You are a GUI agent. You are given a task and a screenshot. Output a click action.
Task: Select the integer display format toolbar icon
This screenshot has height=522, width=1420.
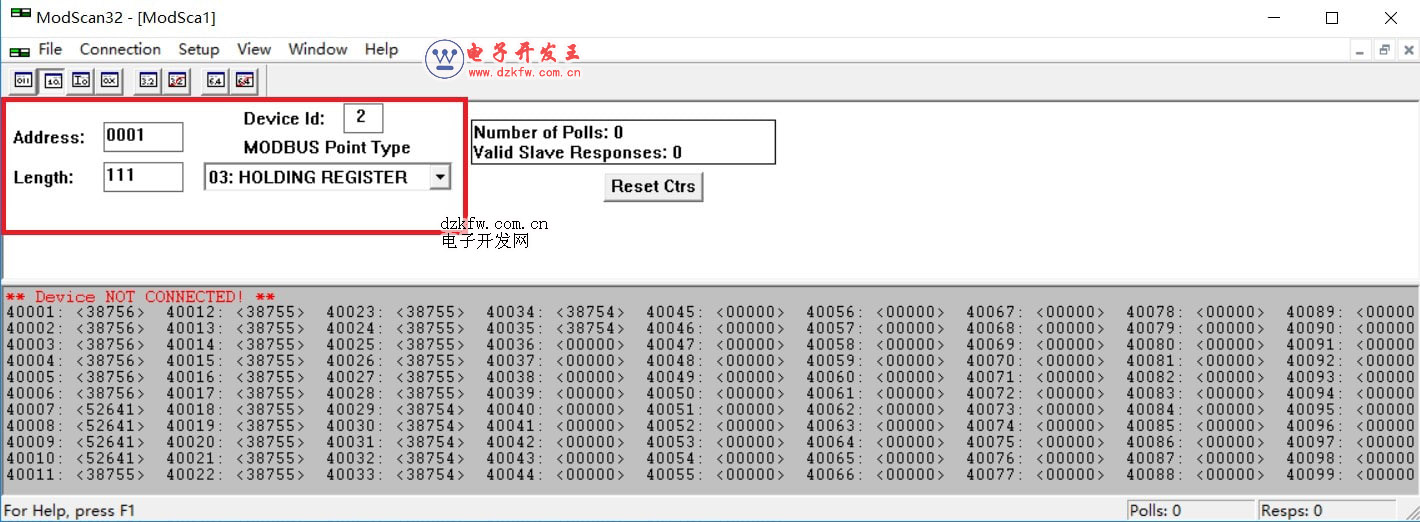tap(81, 80)
